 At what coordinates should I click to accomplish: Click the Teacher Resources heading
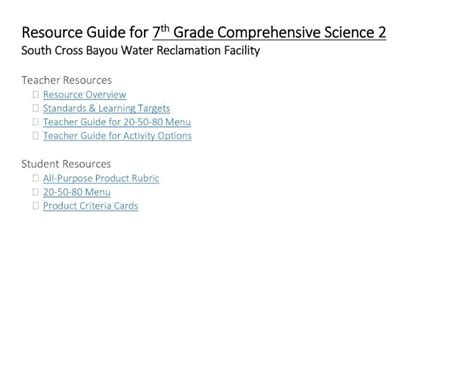(x=67, y=80)
